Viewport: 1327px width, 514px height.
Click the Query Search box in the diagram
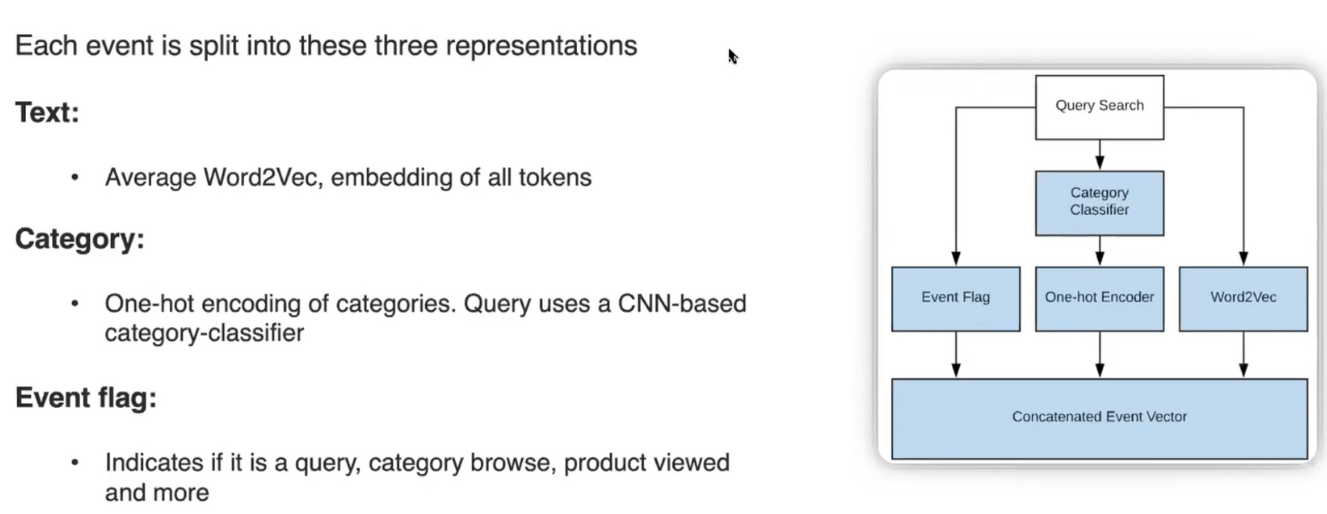coord(1099,105)
